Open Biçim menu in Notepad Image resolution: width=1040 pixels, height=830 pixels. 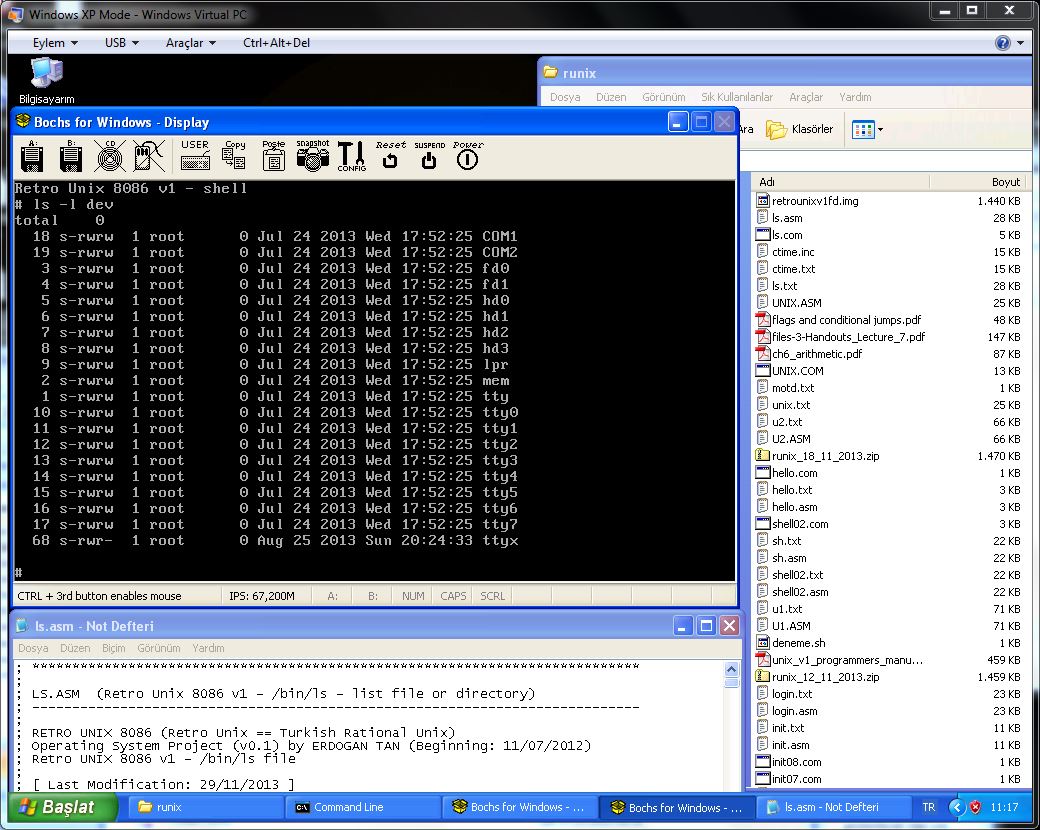point(113,648)
